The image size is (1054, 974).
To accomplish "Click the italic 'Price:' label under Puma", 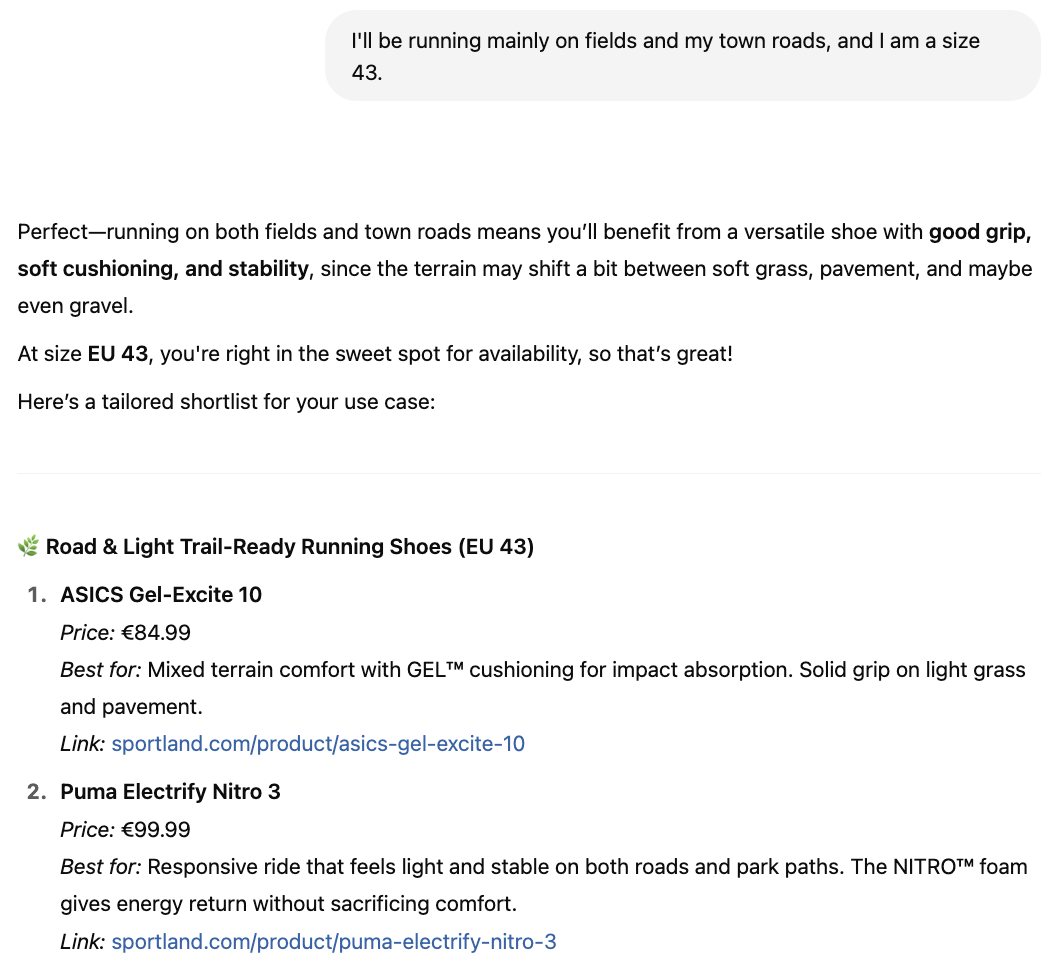I will 88,829.
